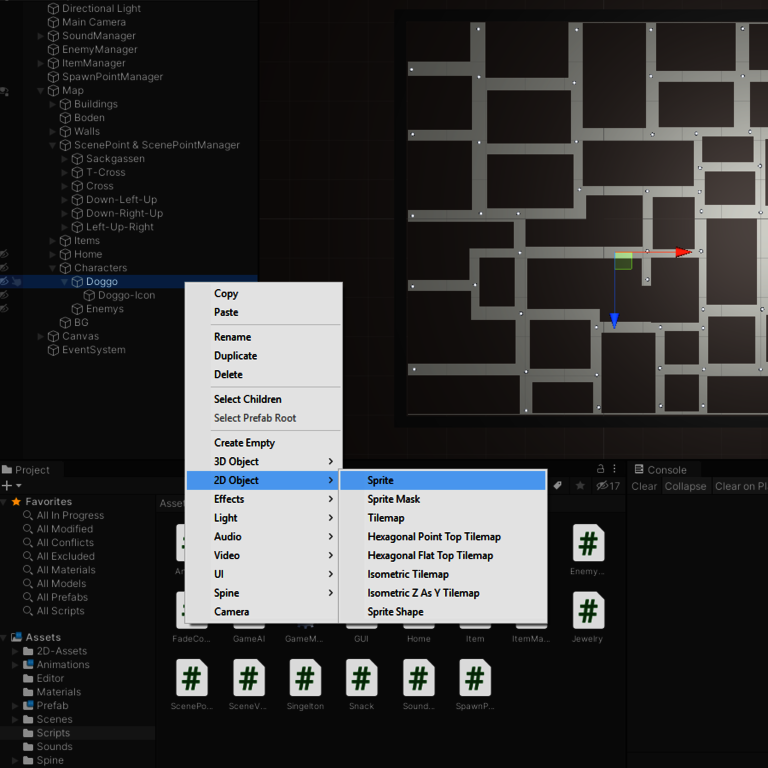Viewport: 768px width, 768px height.
Task: Expand the 2D-Assets folder
Action: [x=15, y=651]
